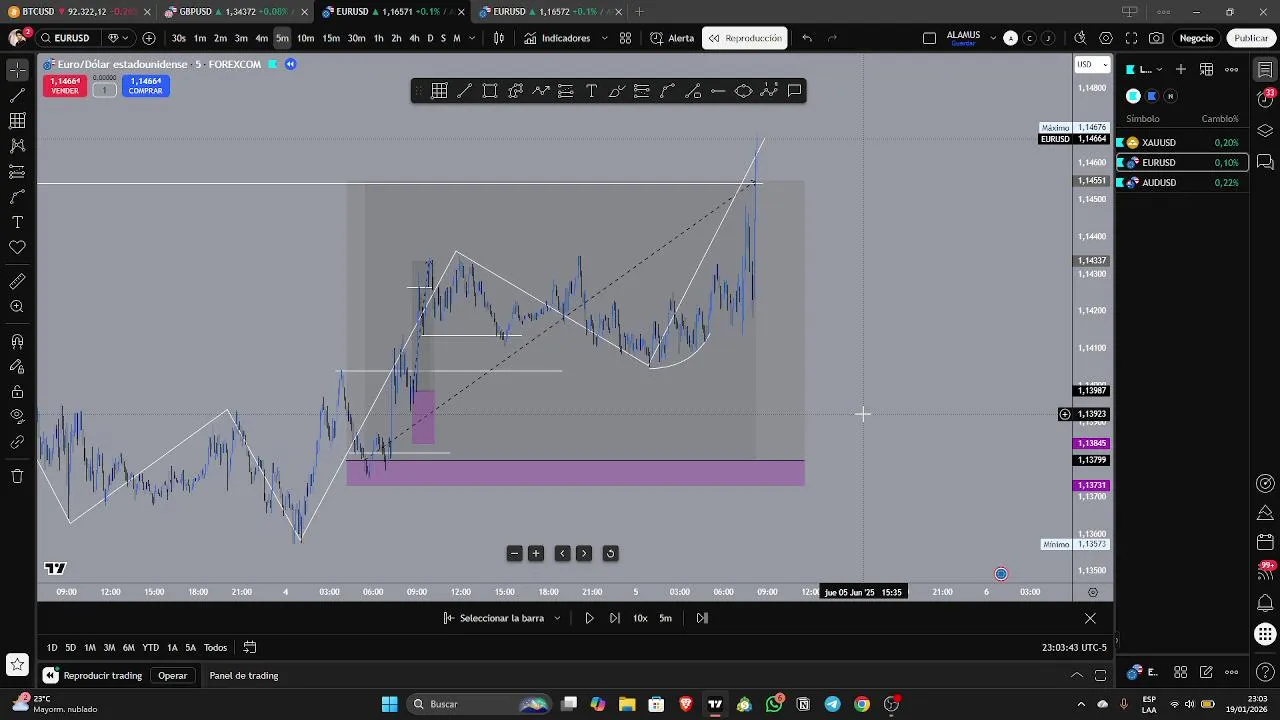Play the bar replay

point(589,618)
